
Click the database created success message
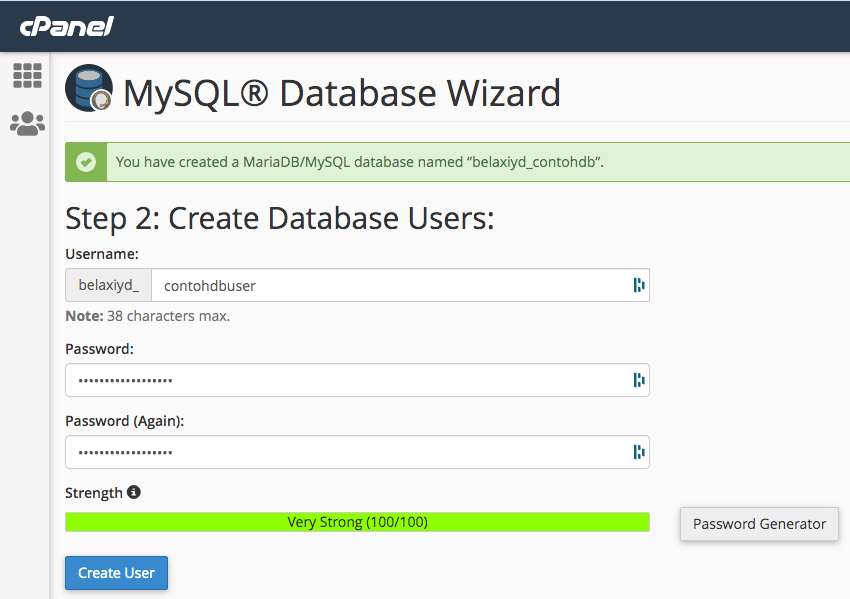click(x=360, y=162)
